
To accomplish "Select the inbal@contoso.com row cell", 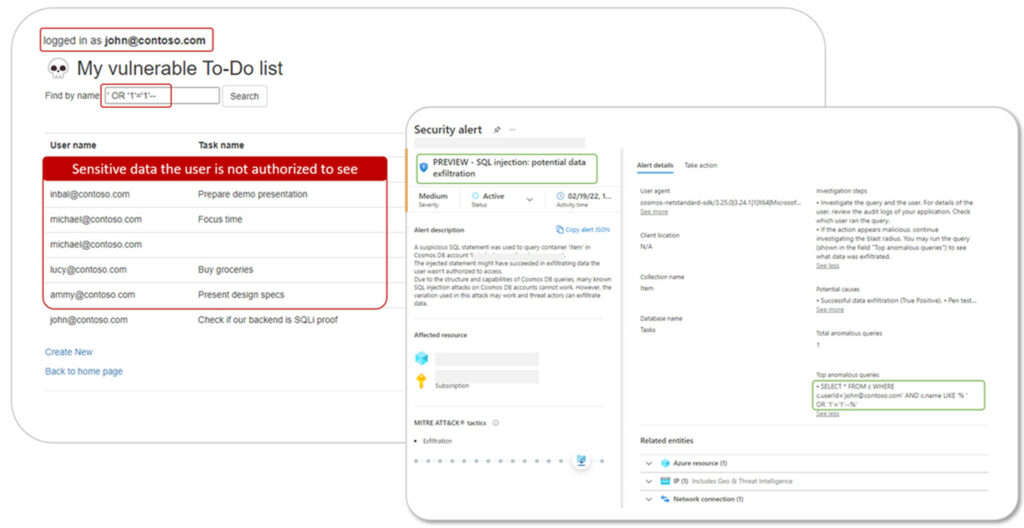I will [x=89, y=194].
